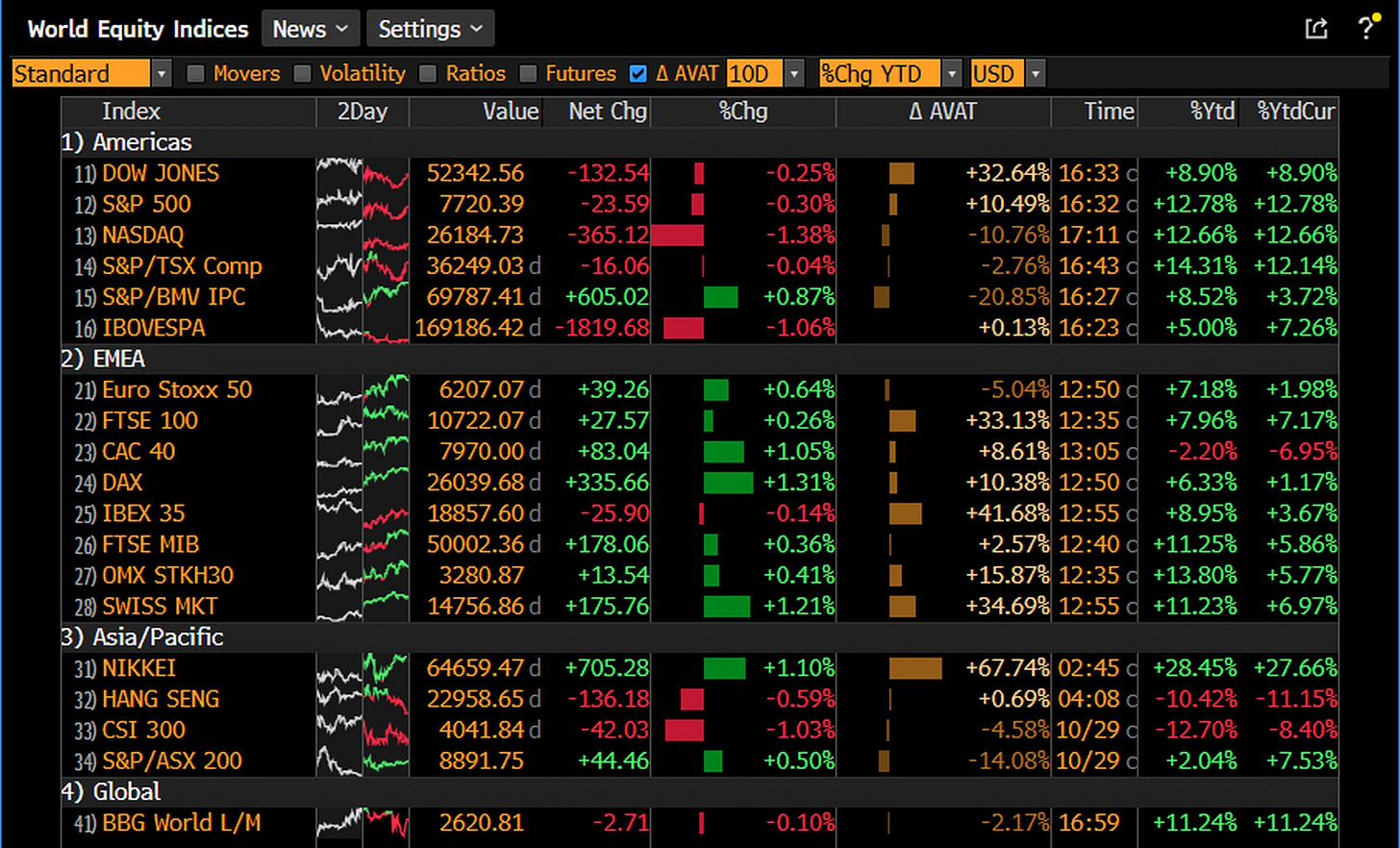Click CAC 40 %YtdCur value -6.95%
The width and height of the screenshot is (1400, 848).
[1302, 451]
